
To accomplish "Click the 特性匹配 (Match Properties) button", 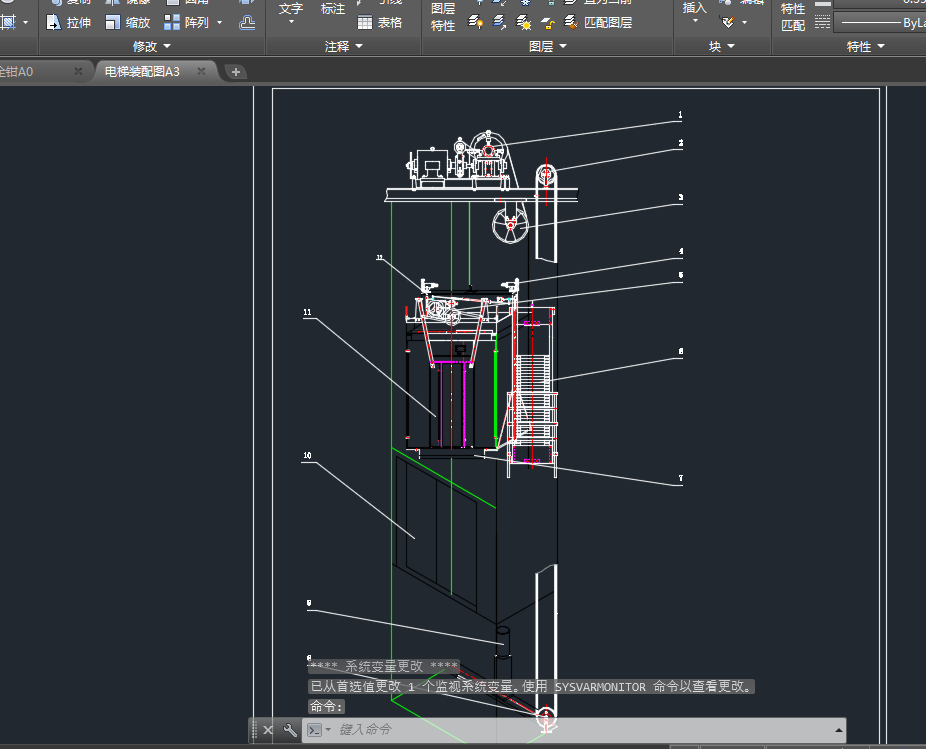I will pyautogui.click(x=793, y=16).
